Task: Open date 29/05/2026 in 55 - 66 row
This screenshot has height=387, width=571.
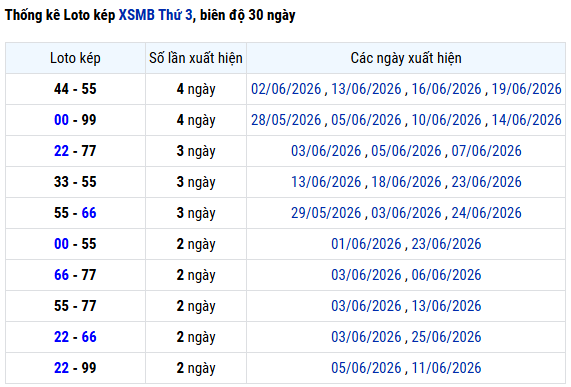Action: pos(326,213)
